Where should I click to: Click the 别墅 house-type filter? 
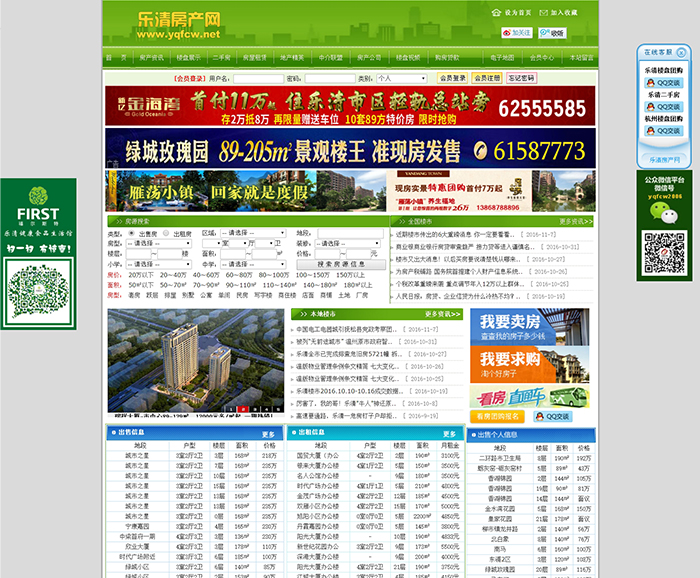coord(188,295)
